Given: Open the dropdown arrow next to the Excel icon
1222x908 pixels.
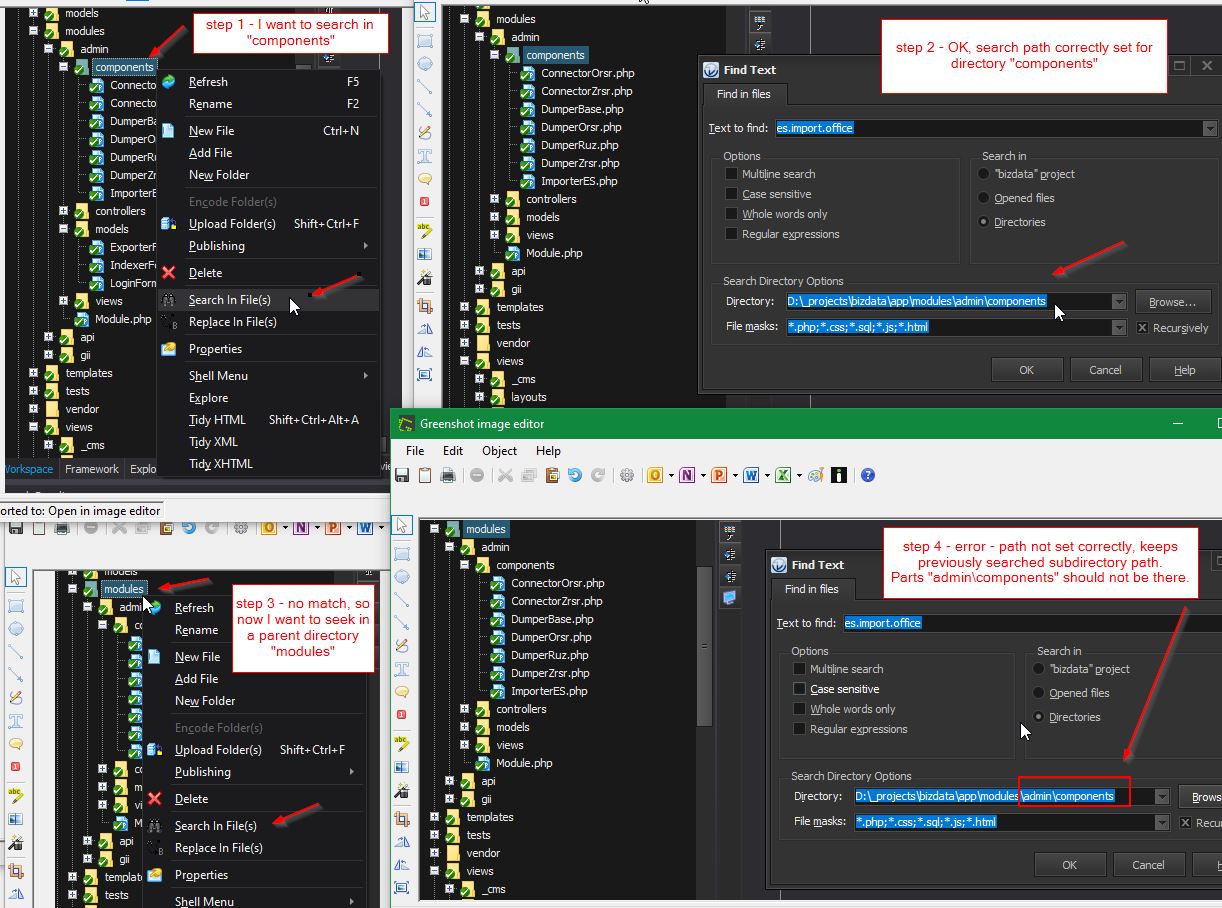Looking at the screenshot, I should tap(799, 476).
